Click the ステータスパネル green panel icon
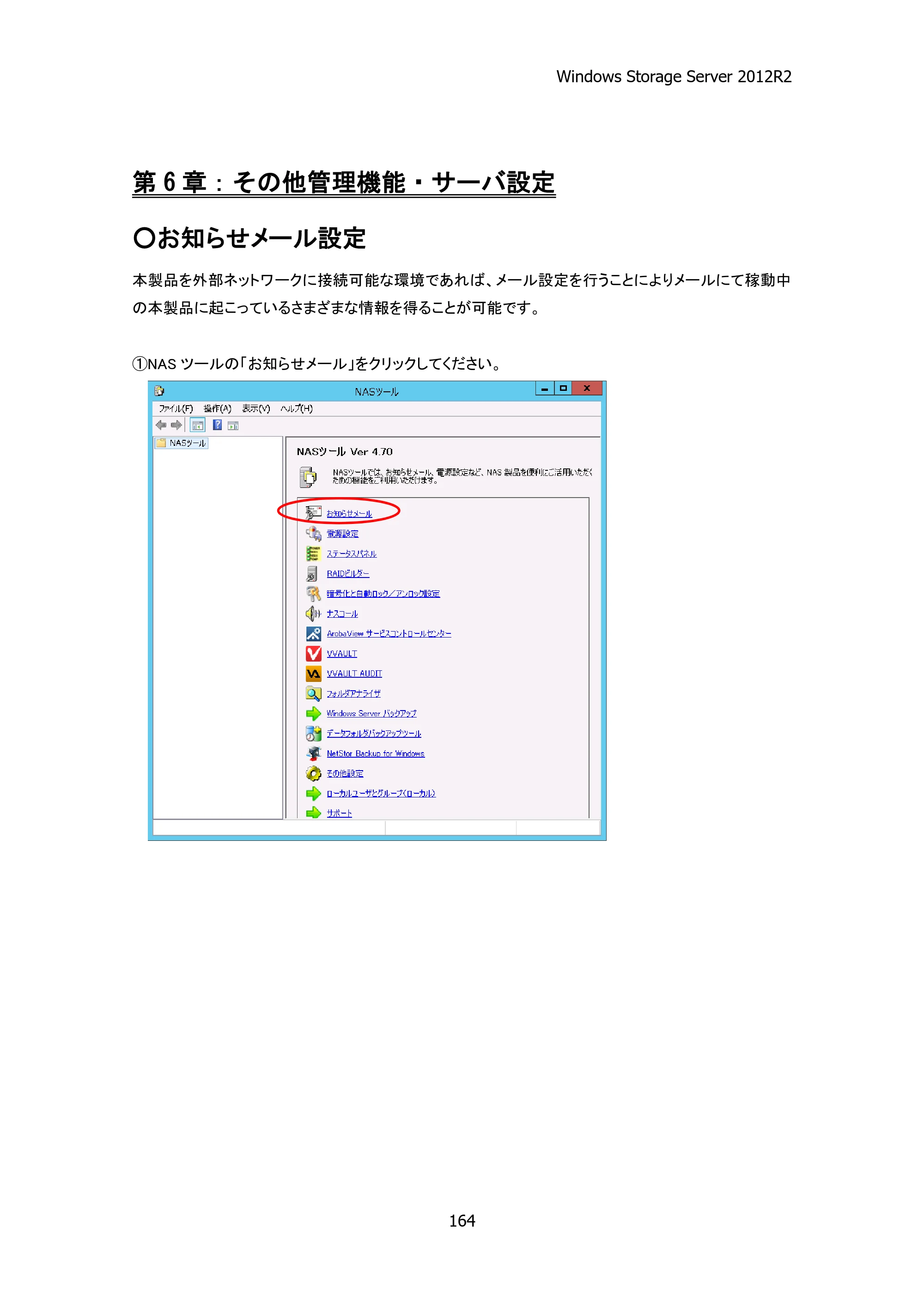 tap(313, 553)
